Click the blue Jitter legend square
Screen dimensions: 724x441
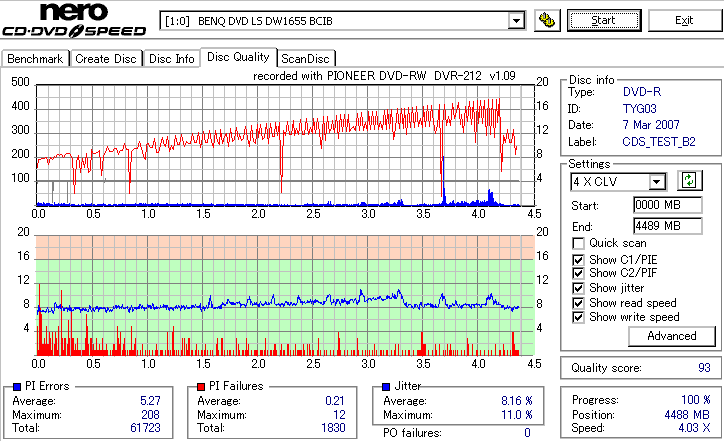click(386, 387)
